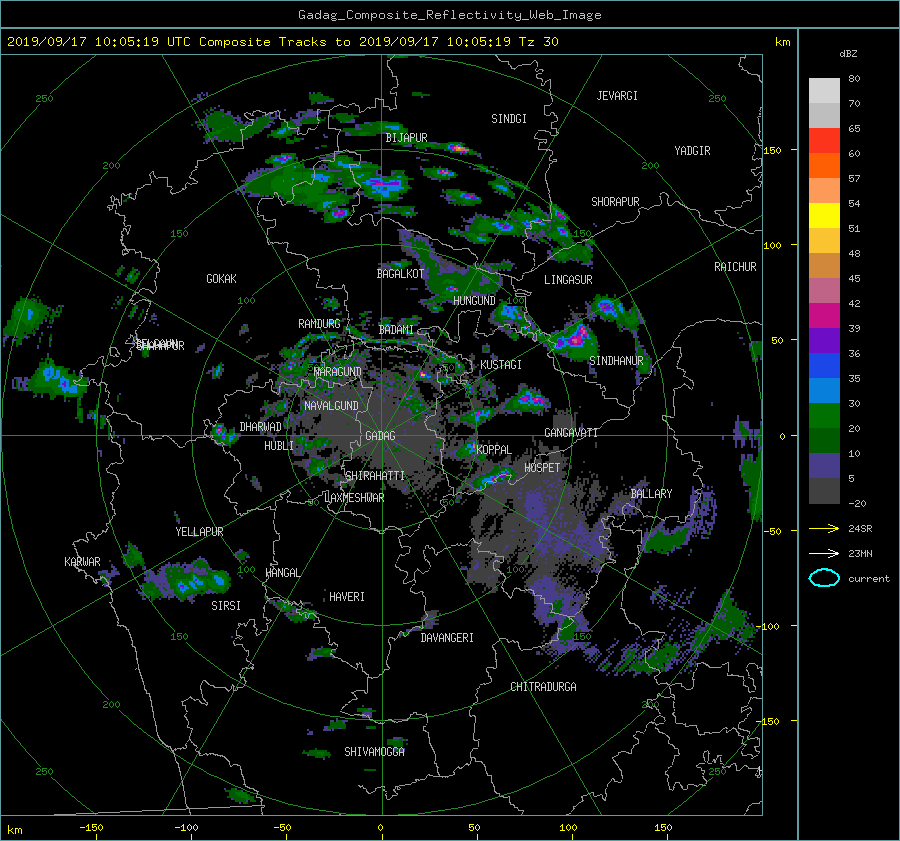
Task: Click the SHIVAMOGGA city label
Action: pyautogui.click(x=374, y=752)
